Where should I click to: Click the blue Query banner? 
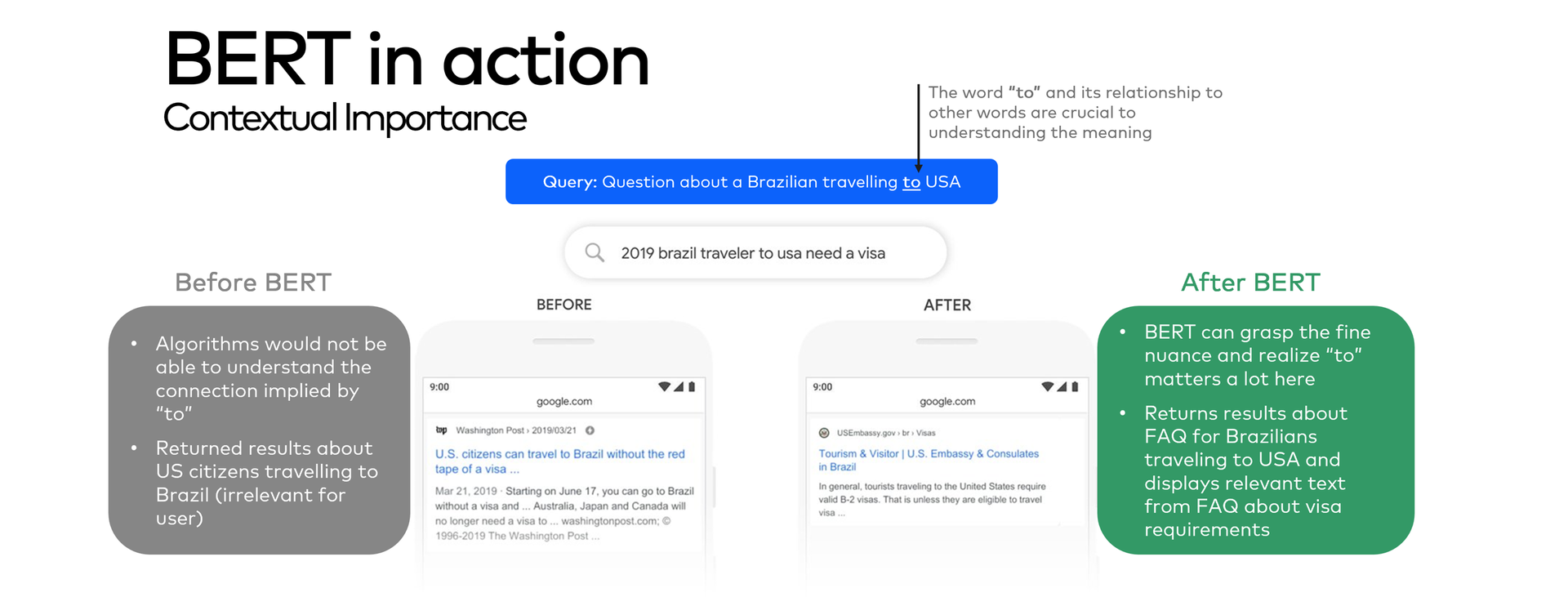pyautogui.click(x=751, y=181)
